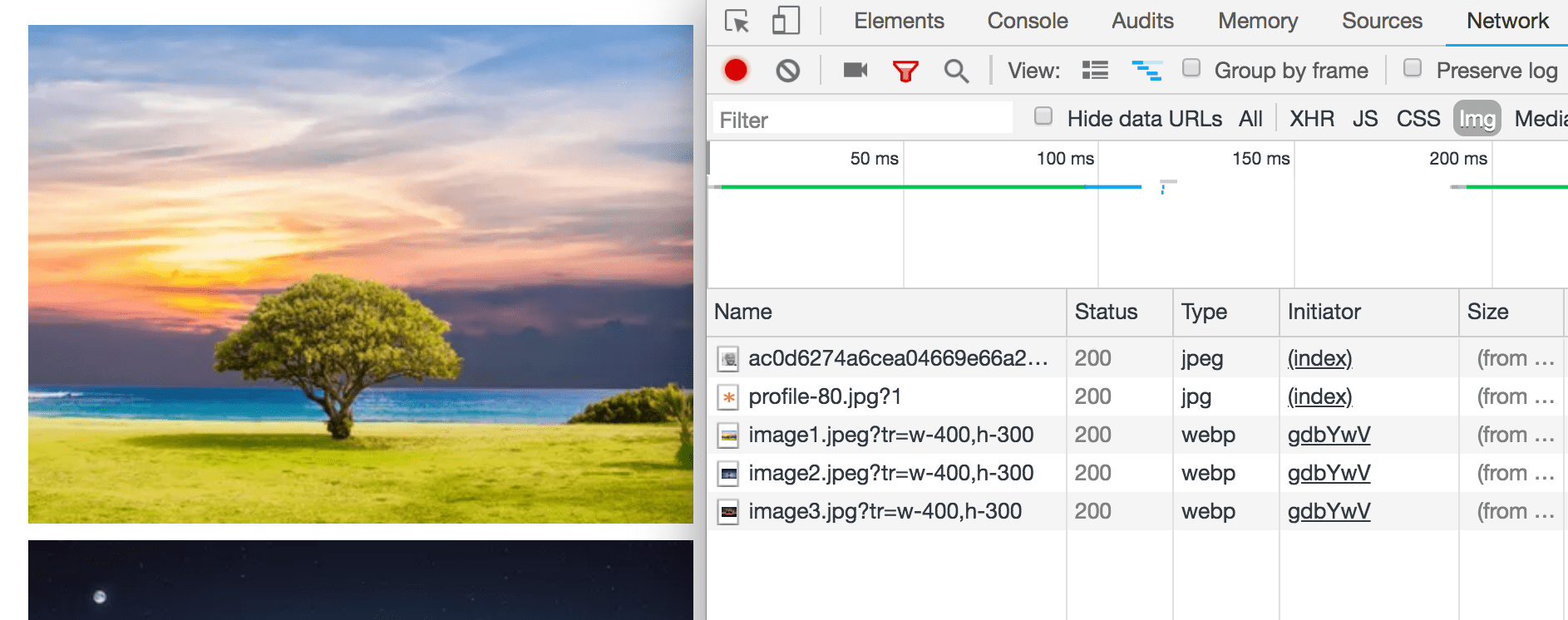Open network search magnifier icon

956,71
